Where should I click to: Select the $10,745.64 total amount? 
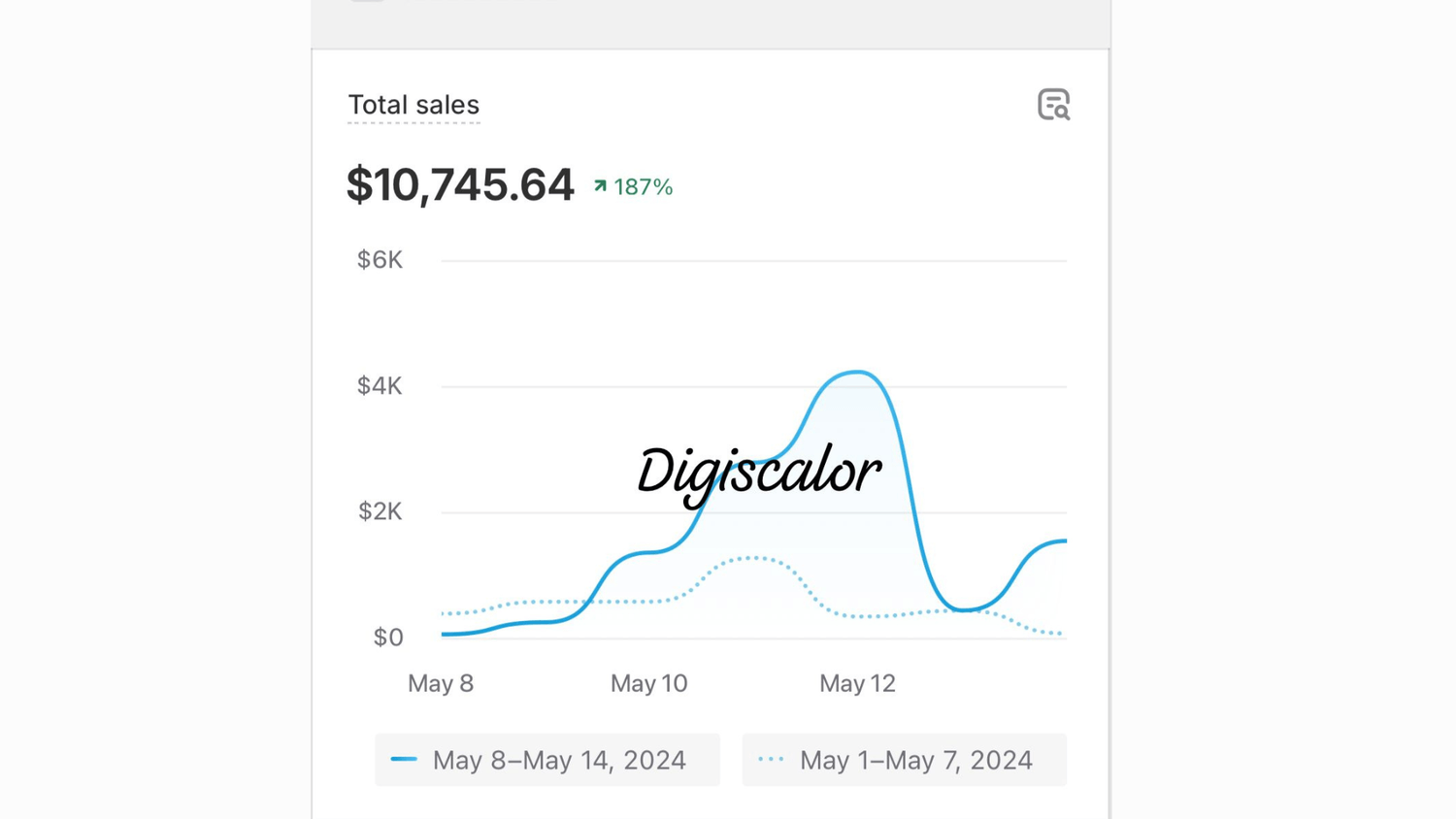tap(460, 184)
